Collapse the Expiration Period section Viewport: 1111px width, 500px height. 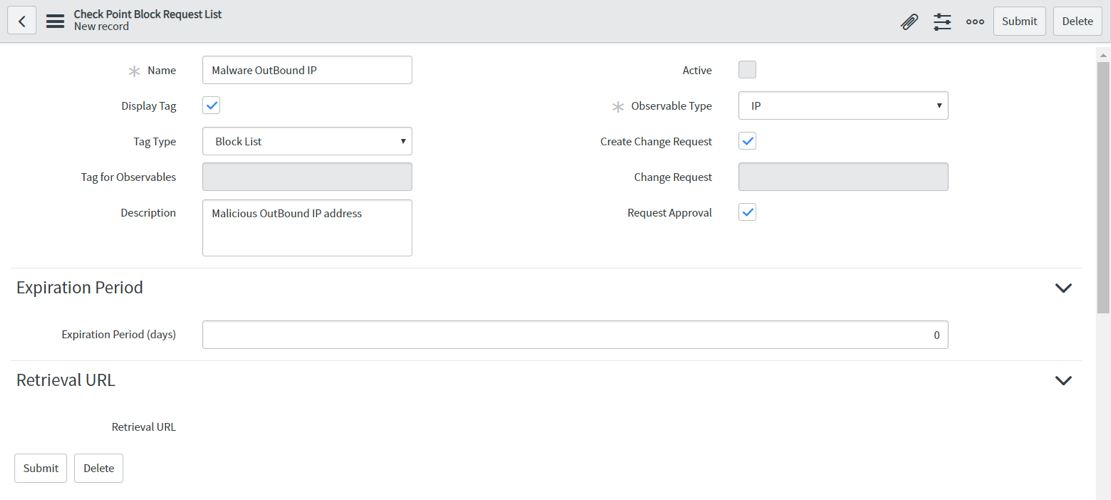(1064, 288)
